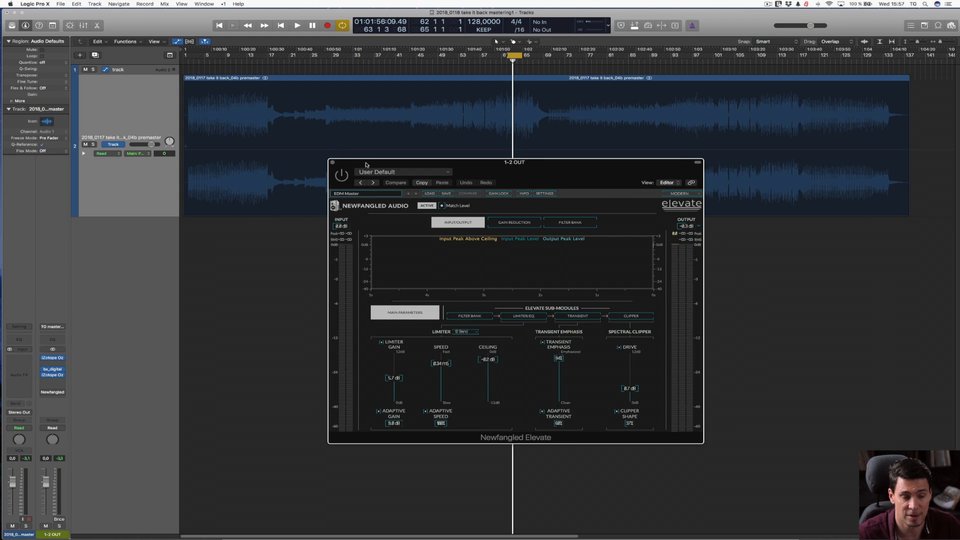960x540 pixels.
Task: Open the MODERN skin dropdown in Elevate
Action: 681,193
